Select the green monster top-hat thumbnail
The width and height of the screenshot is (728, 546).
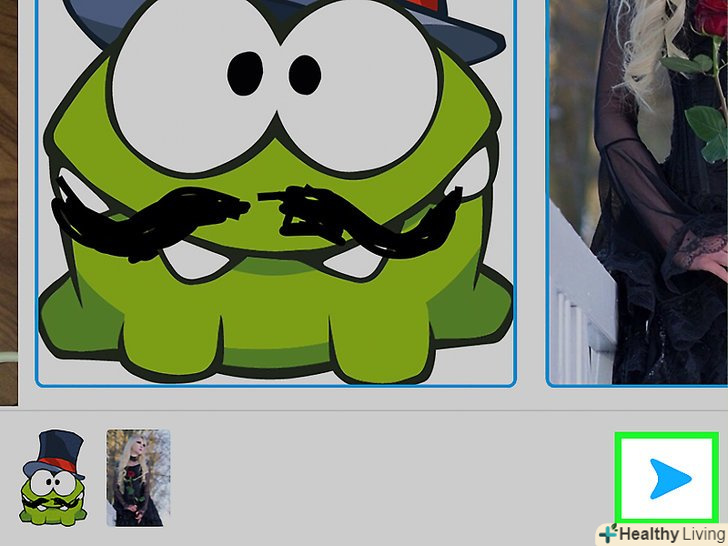[x=52, y=478]
